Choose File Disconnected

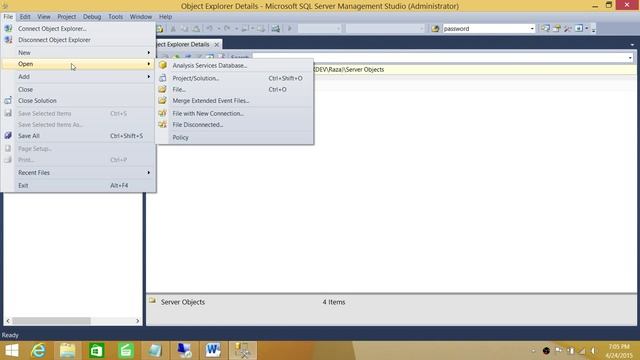click(x=235, y=125)
